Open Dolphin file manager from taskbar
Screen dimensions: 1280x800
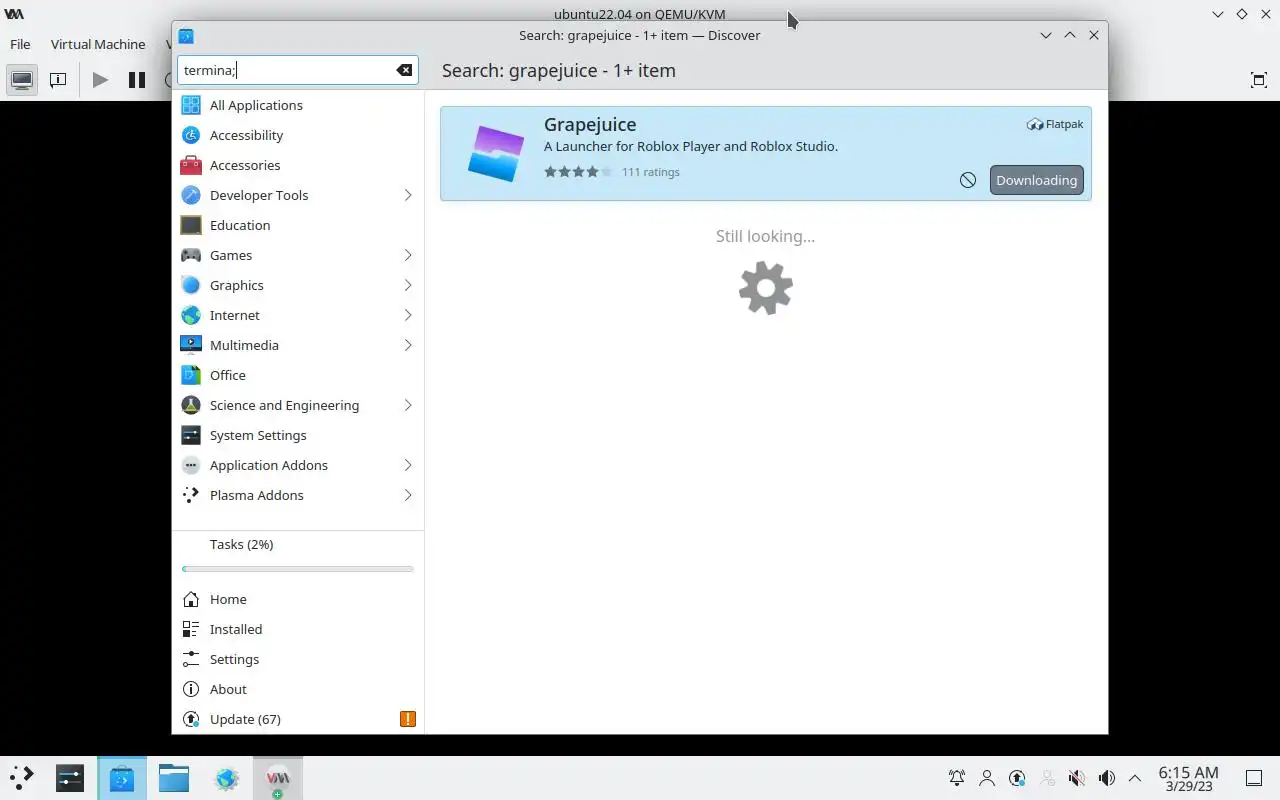(174, 777)
